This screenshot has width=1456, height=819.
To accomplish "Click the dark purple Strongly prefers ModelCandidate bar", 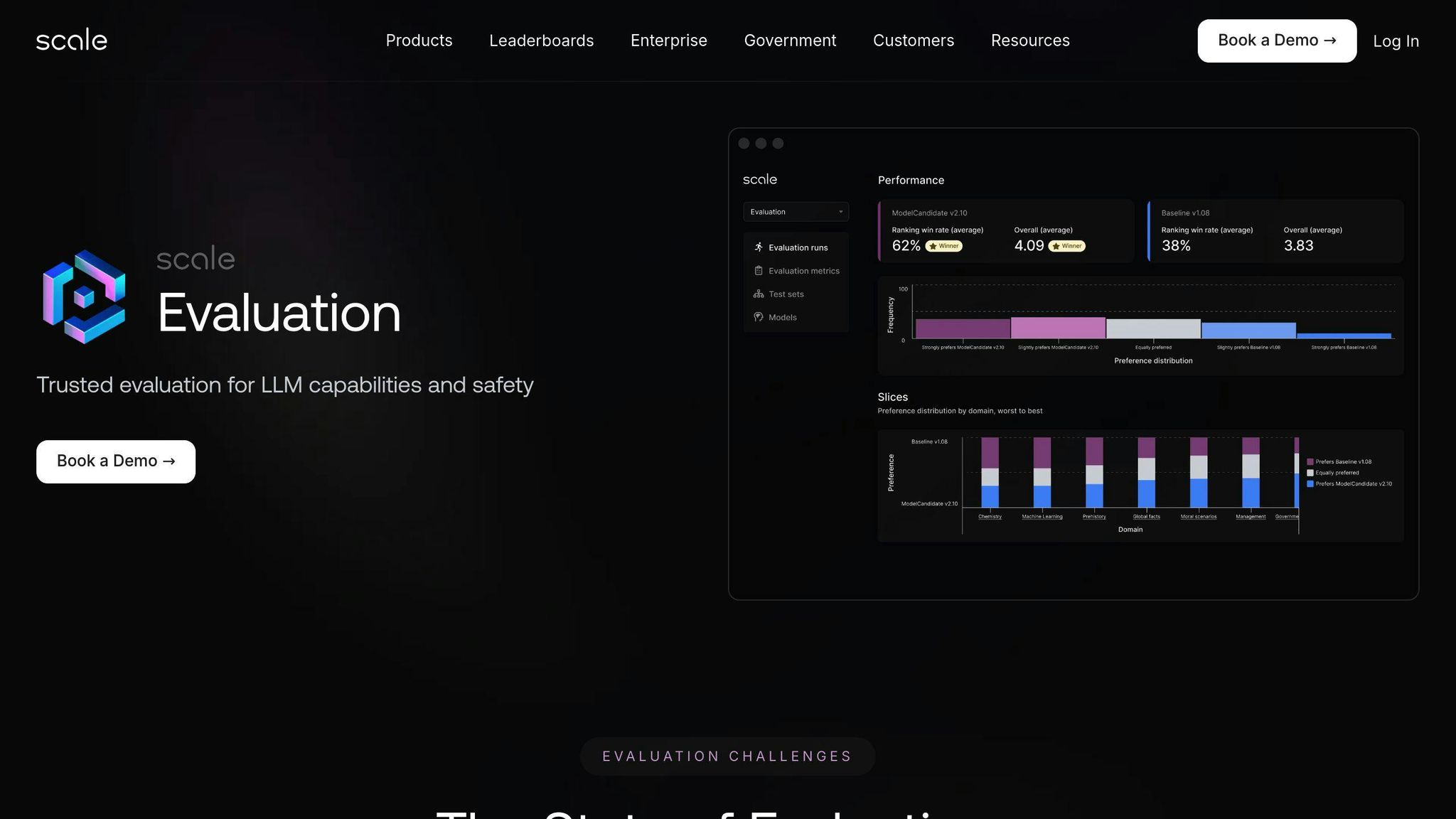I will [963, 328].
